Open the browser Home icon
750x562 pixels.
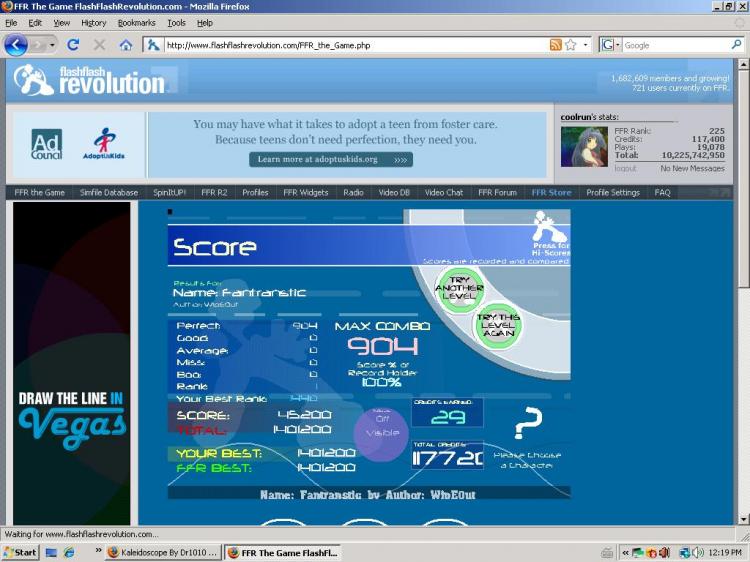[x=126, y=45]
